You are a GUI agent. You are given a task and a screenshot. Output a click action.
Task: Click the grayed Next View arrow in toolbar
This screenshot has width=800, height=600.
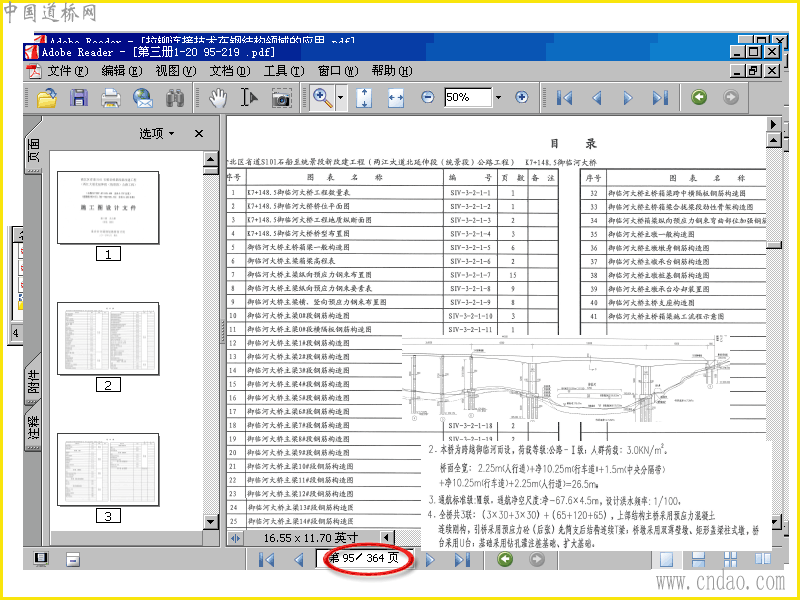[731, 97]
